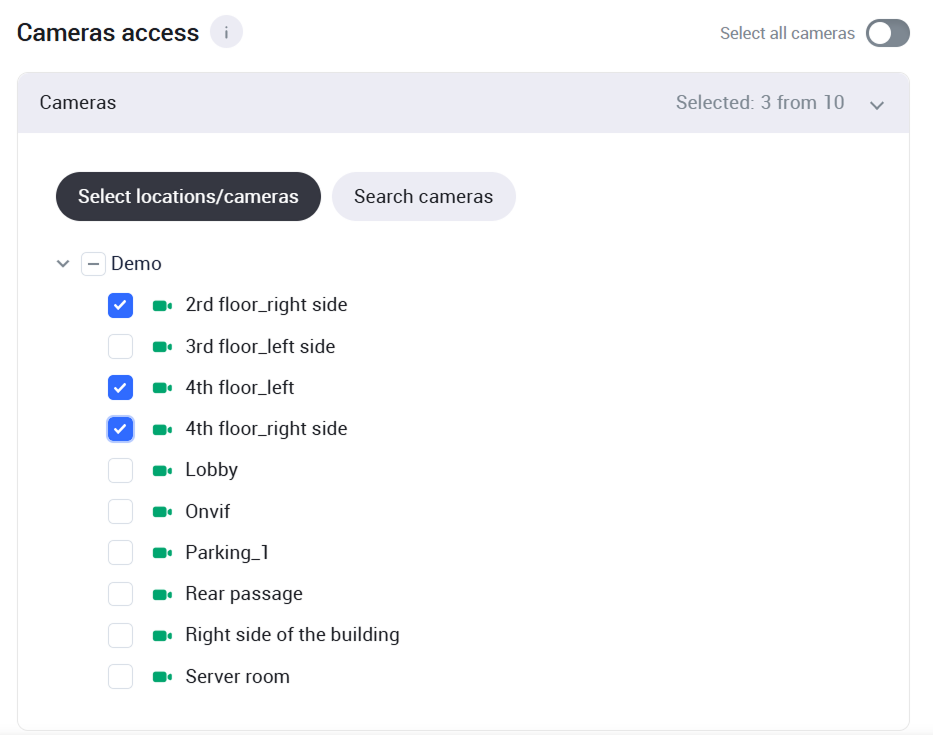Click the Selected: 3 from 10 text

click(x=759, y=103)
